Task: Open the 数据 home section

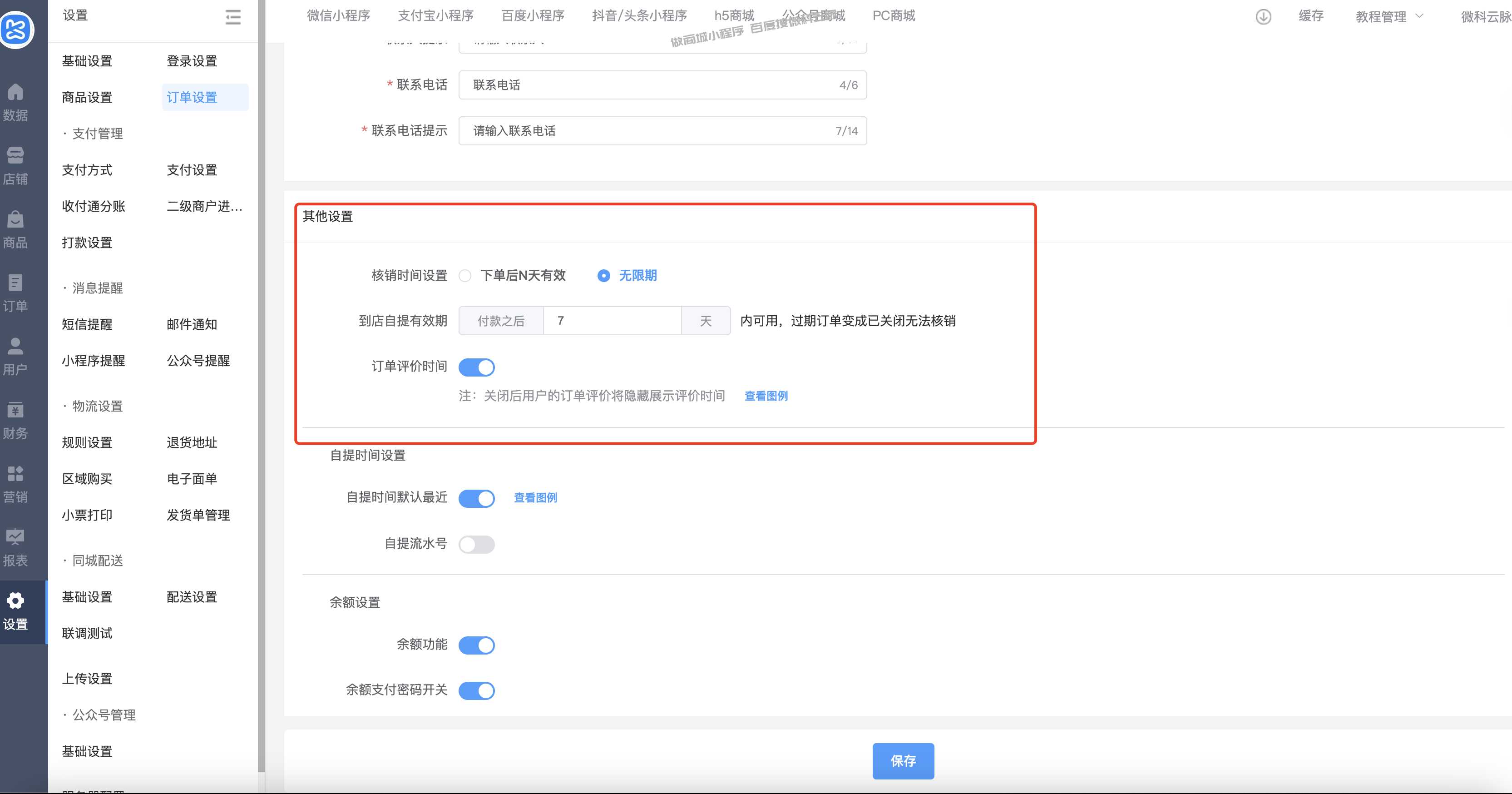Action: [15, 103]
